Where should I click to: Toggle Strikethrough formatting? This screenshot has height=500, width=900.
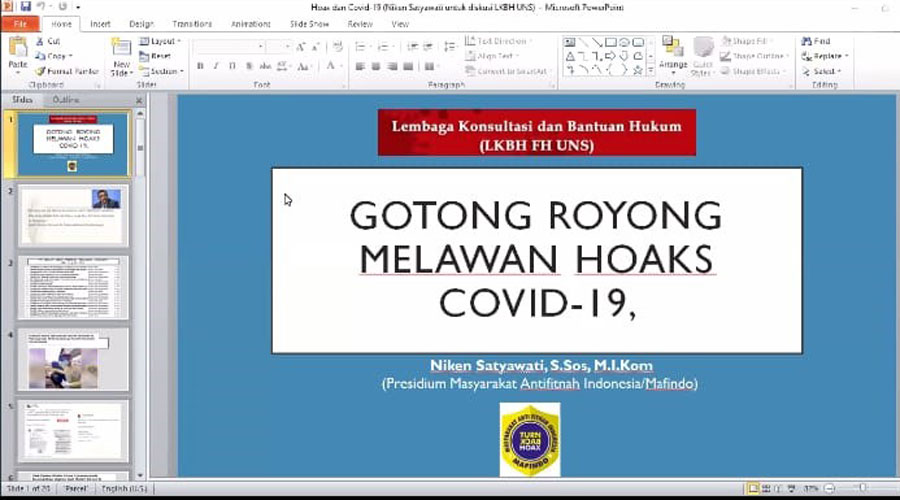[x=265, y=67]
